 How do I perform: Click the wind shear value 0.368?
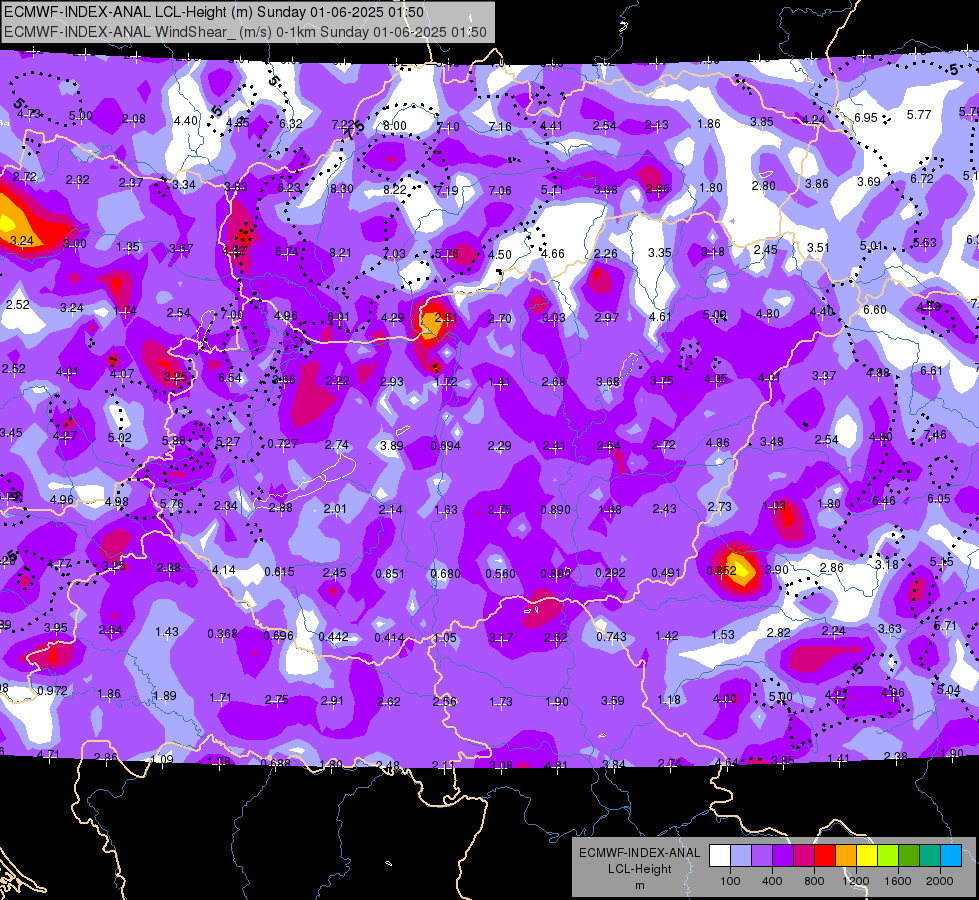click(222, 633)
